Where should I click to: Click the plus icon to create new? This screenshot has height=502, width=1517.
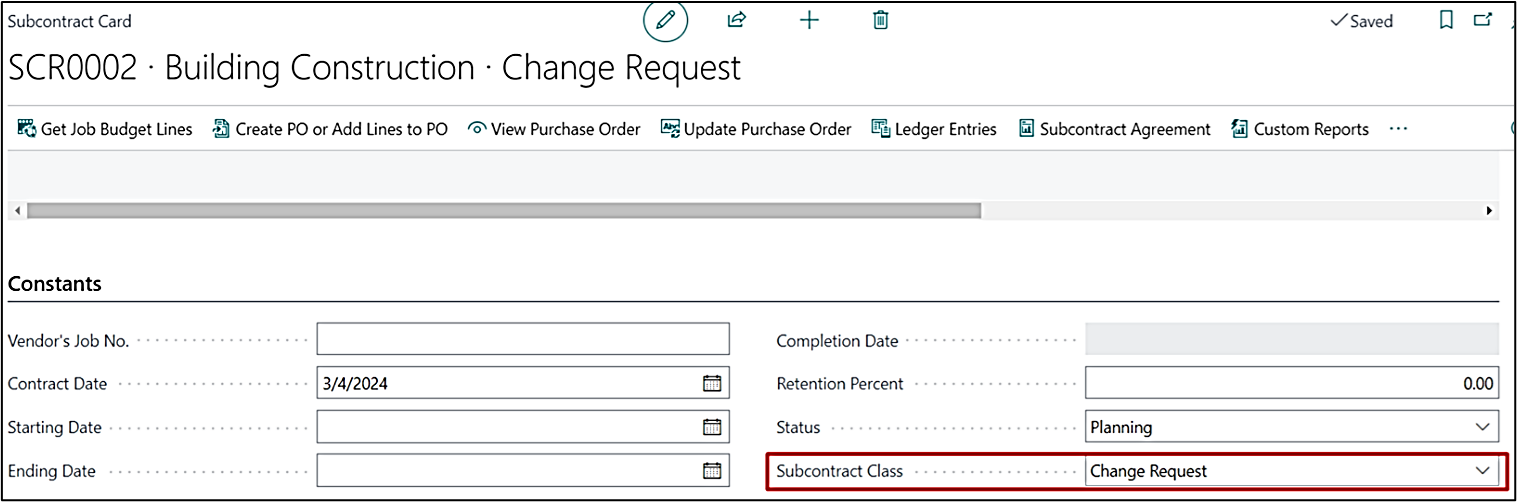tap(809, 20)
